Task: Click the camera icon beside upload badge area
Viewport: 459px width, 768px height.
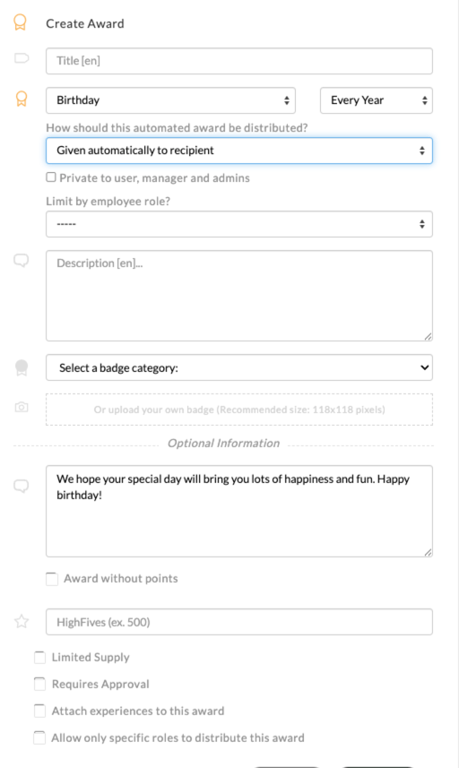Action: (x=22, y=407)
